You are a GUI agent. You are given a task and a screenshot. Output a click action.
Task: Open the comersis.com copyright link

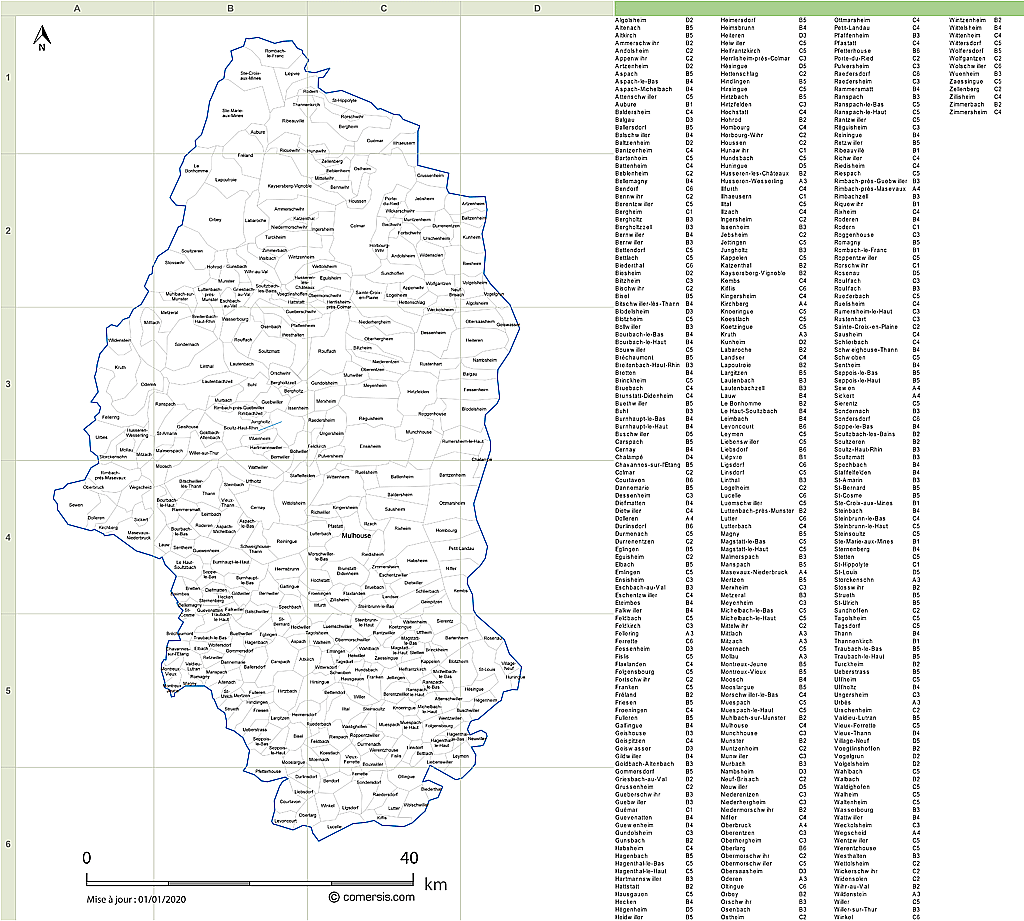click(x=372, y=897)
